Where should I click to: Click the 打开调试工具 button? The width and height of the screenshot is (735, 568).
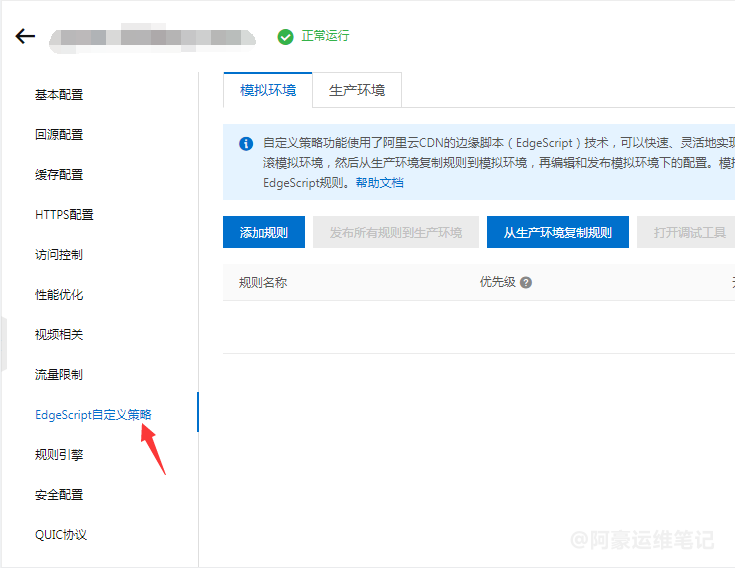click(x=689, y=232)
